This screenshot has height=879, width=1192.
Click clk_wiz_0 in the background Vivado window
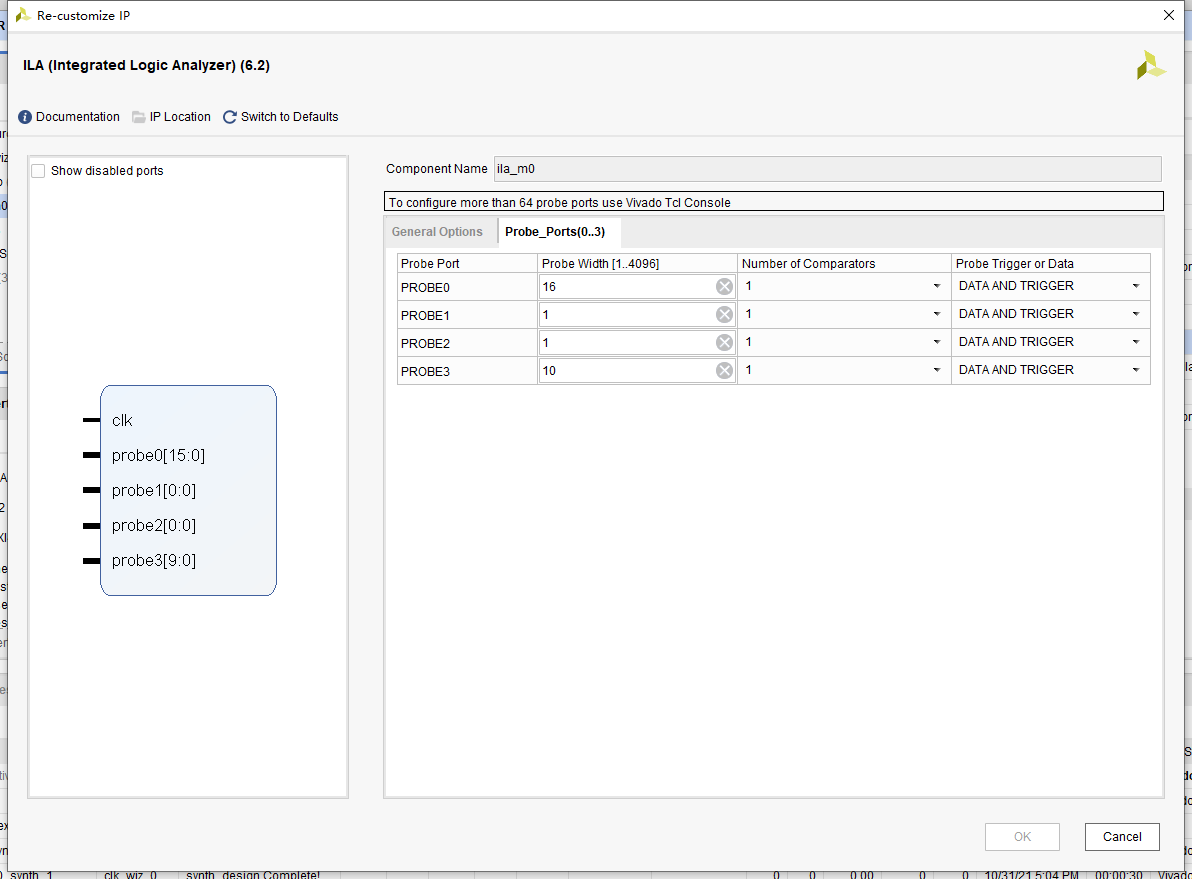click(130, 875)
